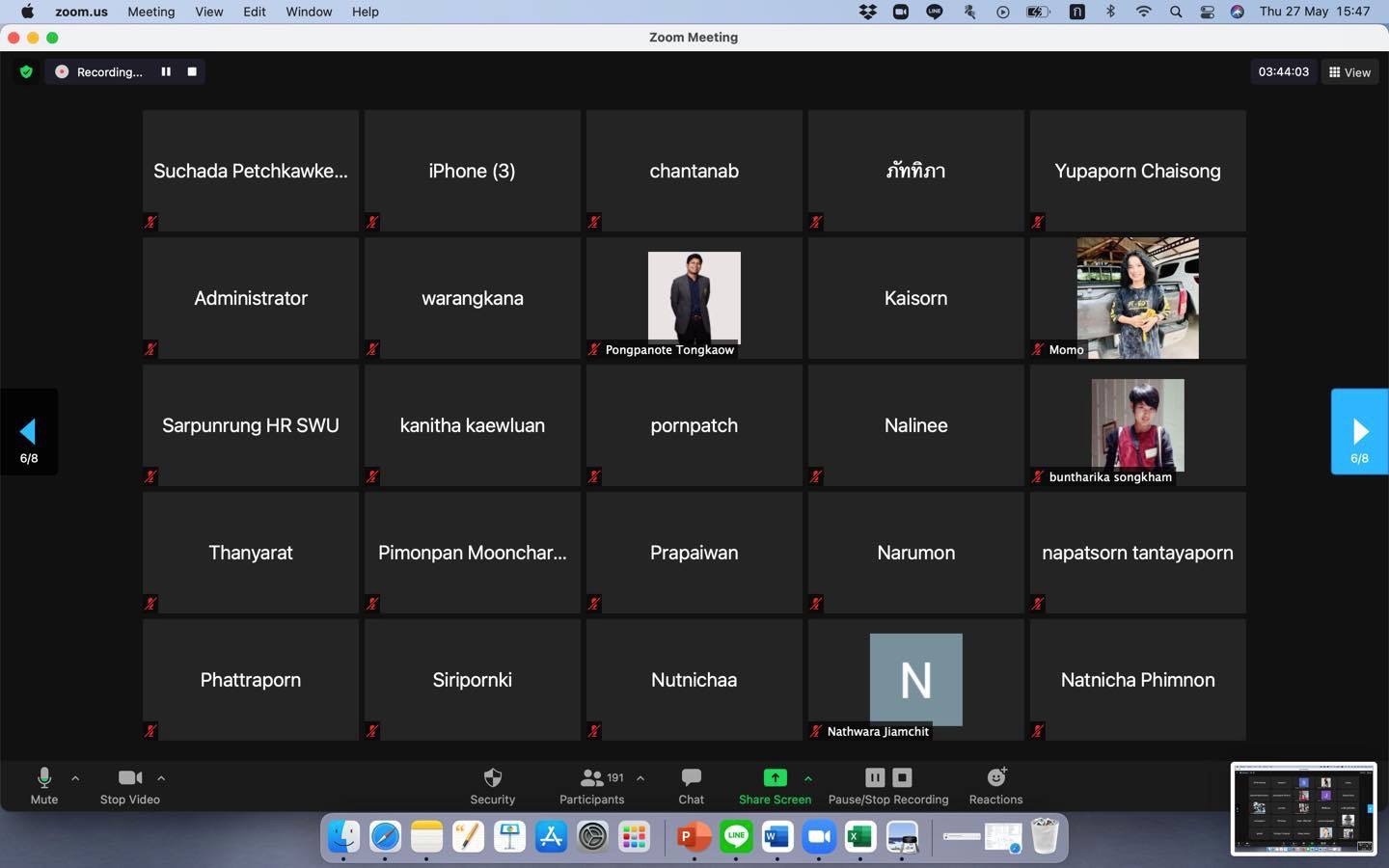Open the View layout button
This screenshot has height=868, width=1389.
click(1349, 72)
